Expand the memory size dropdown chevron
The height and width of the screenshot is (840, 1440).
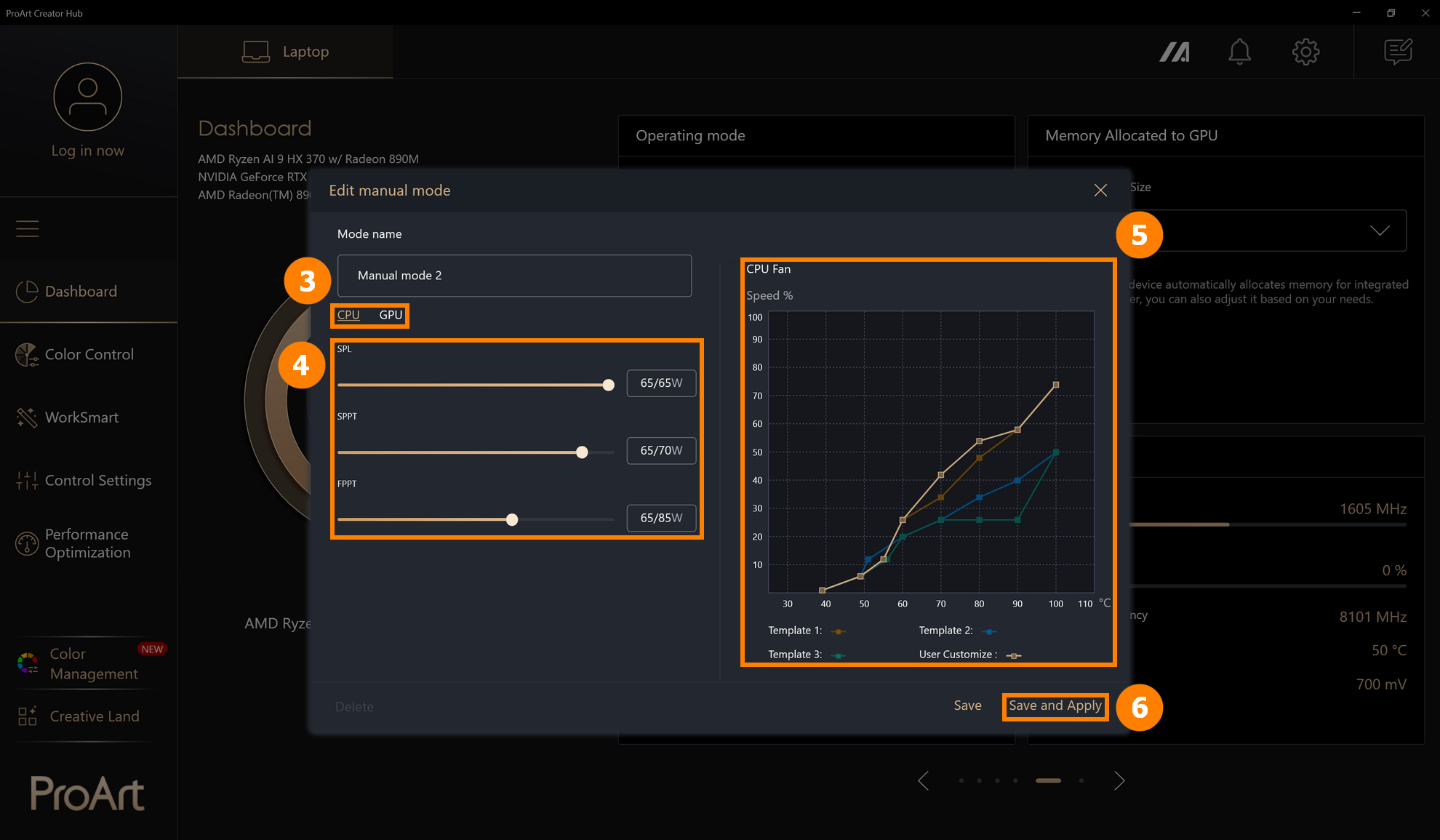(x=1380, y=231)
